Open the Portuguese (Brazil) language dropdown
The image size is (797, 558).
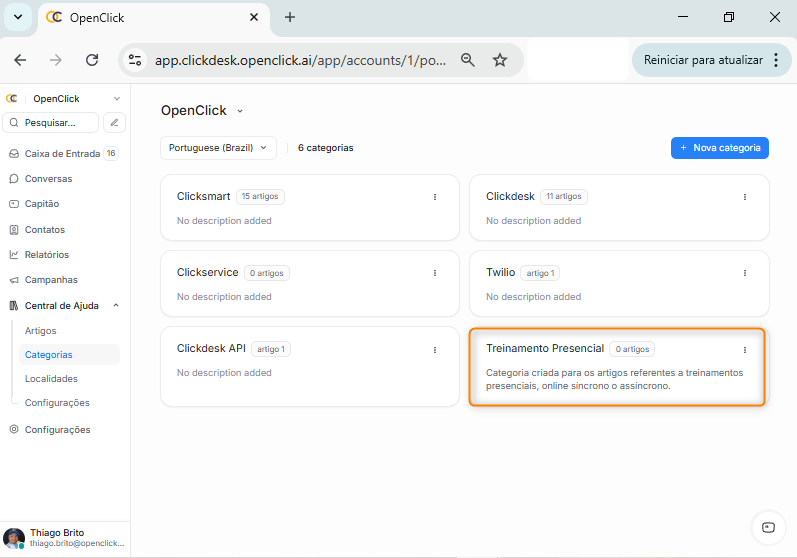(x=218, y=148)
